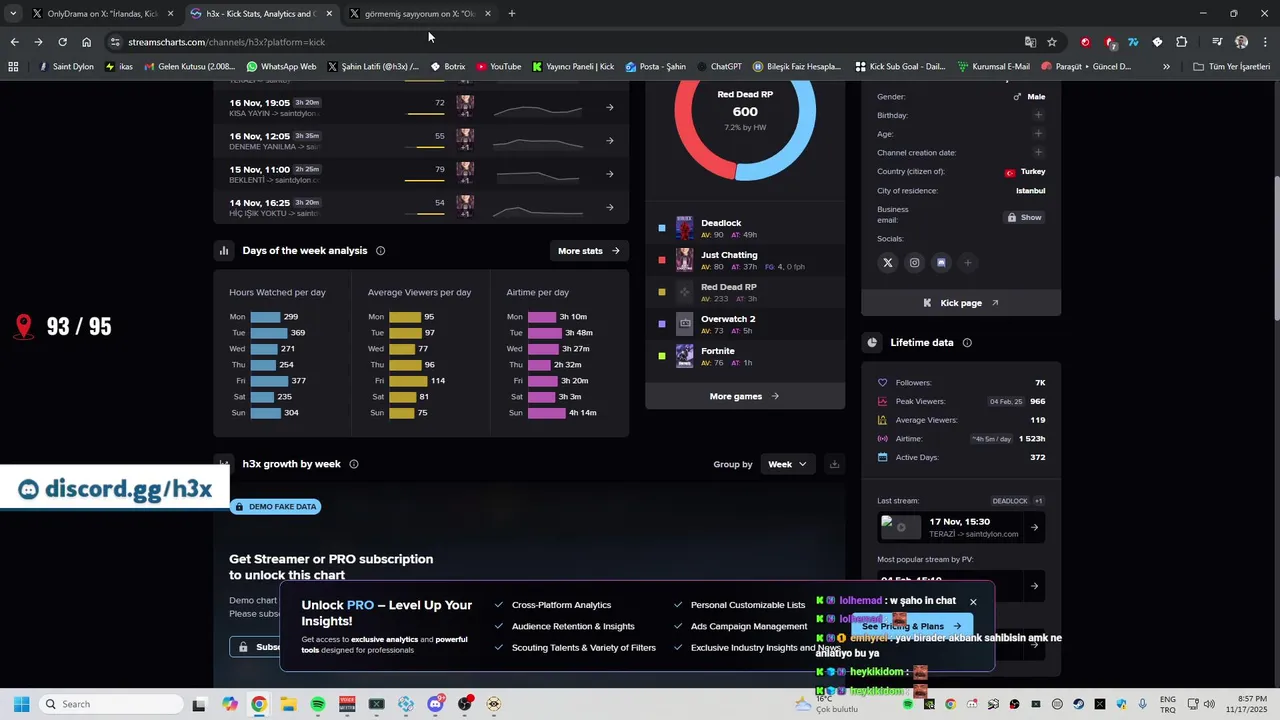
Task: Open the Discord social link icon
Action: coord(941,263)
